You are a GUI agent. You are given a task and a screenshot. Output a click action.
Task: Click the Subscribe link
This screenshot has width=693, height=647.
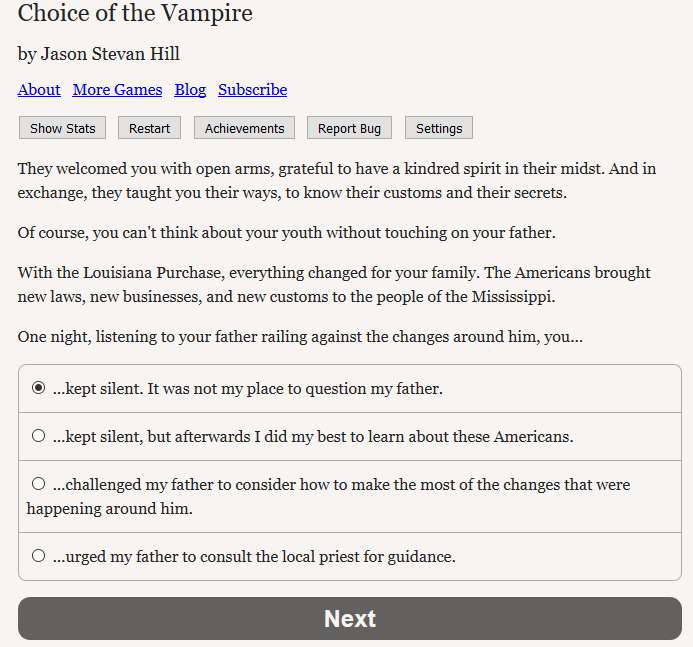coord(252,90)
